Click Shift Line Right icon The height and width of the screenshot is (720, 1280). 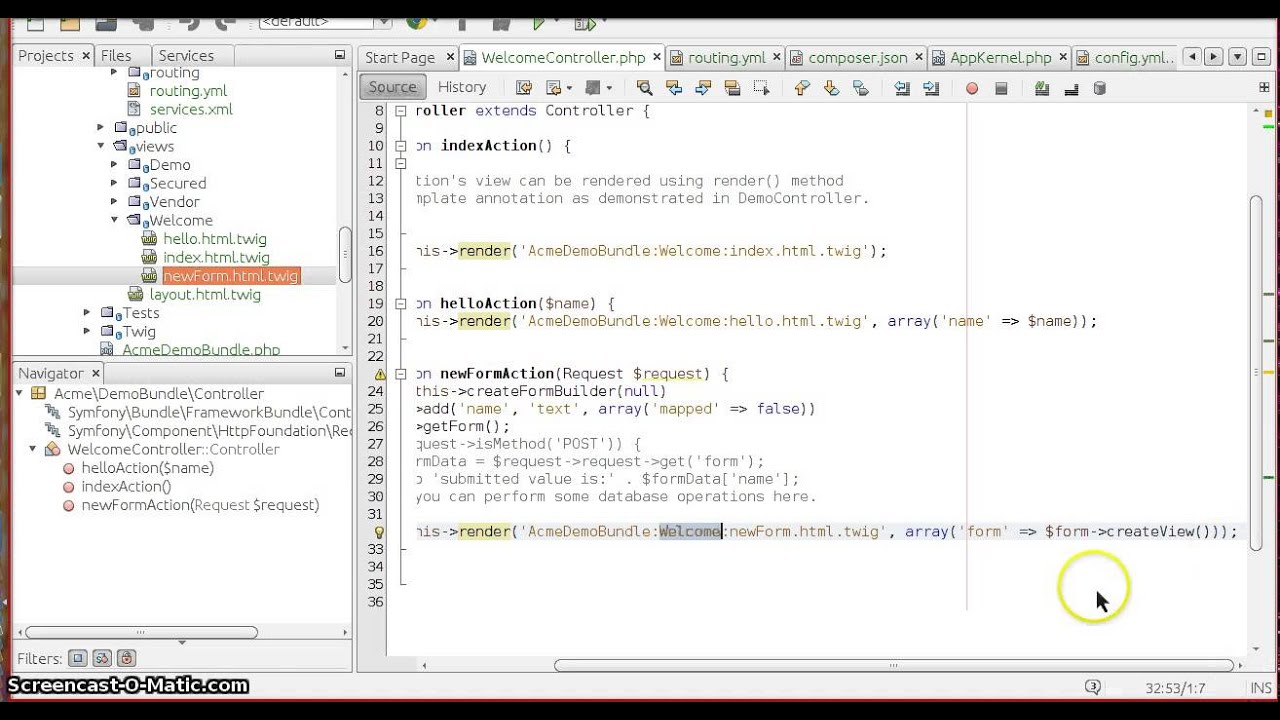931,88
